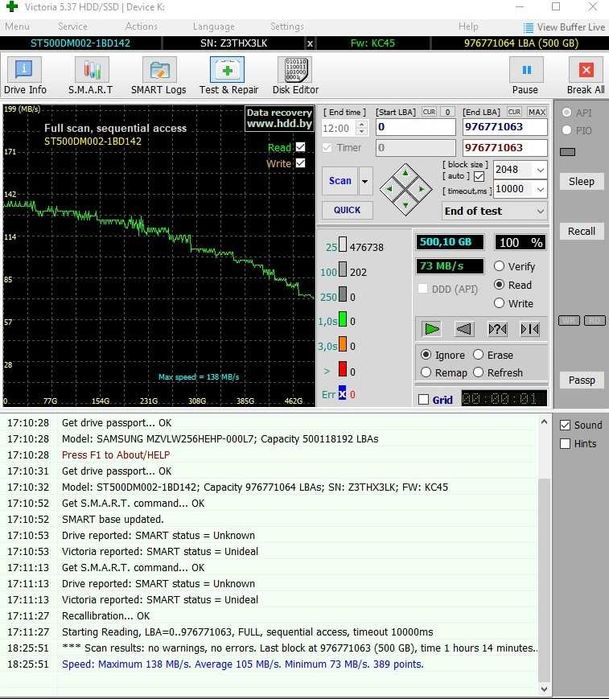Open the Language menu

tap(213, 26)
